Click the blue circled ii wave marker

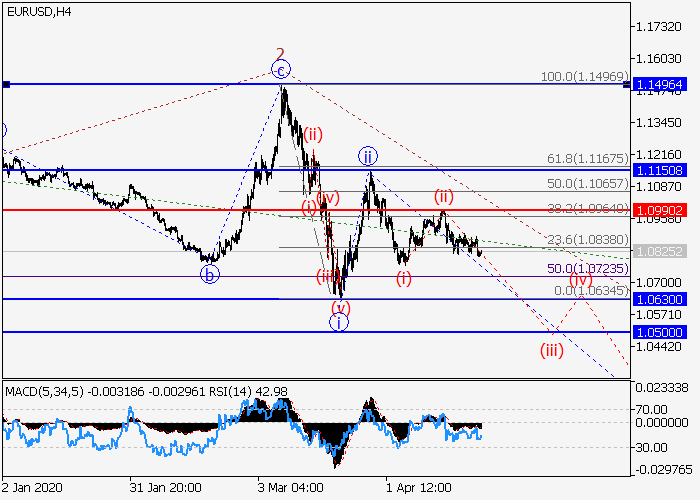tap(368, 156)
